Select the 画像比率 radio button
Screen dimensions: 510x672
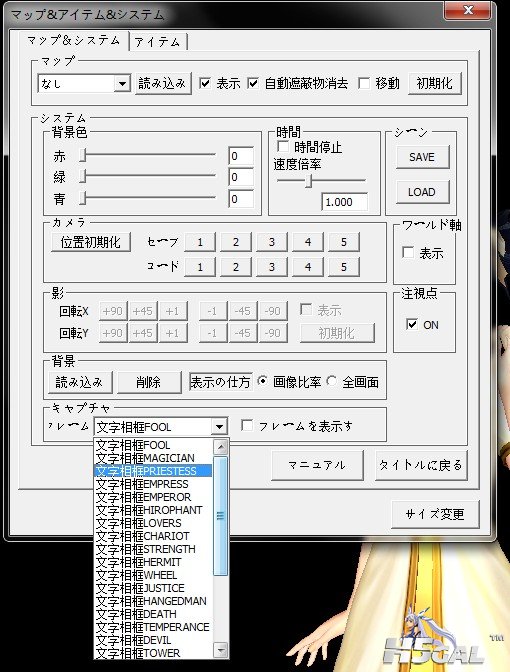pos(262,380)
